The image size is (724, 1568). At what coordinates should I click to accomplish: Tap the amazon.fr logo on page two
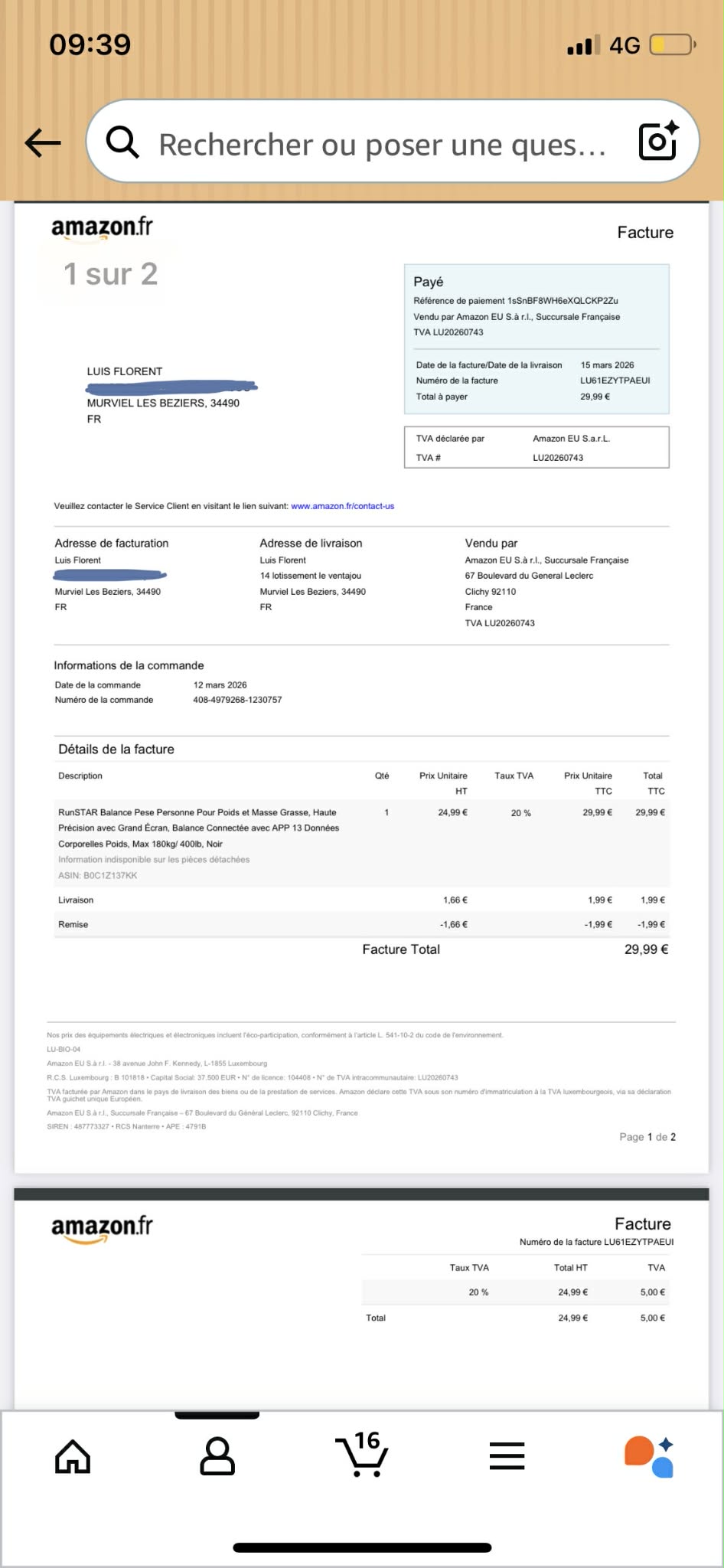point(102,1227)
